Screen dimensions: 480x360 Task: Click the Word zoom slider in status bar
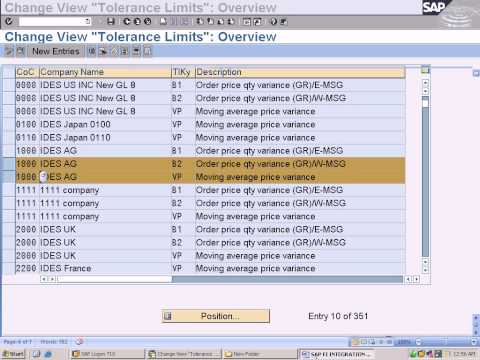445,342
